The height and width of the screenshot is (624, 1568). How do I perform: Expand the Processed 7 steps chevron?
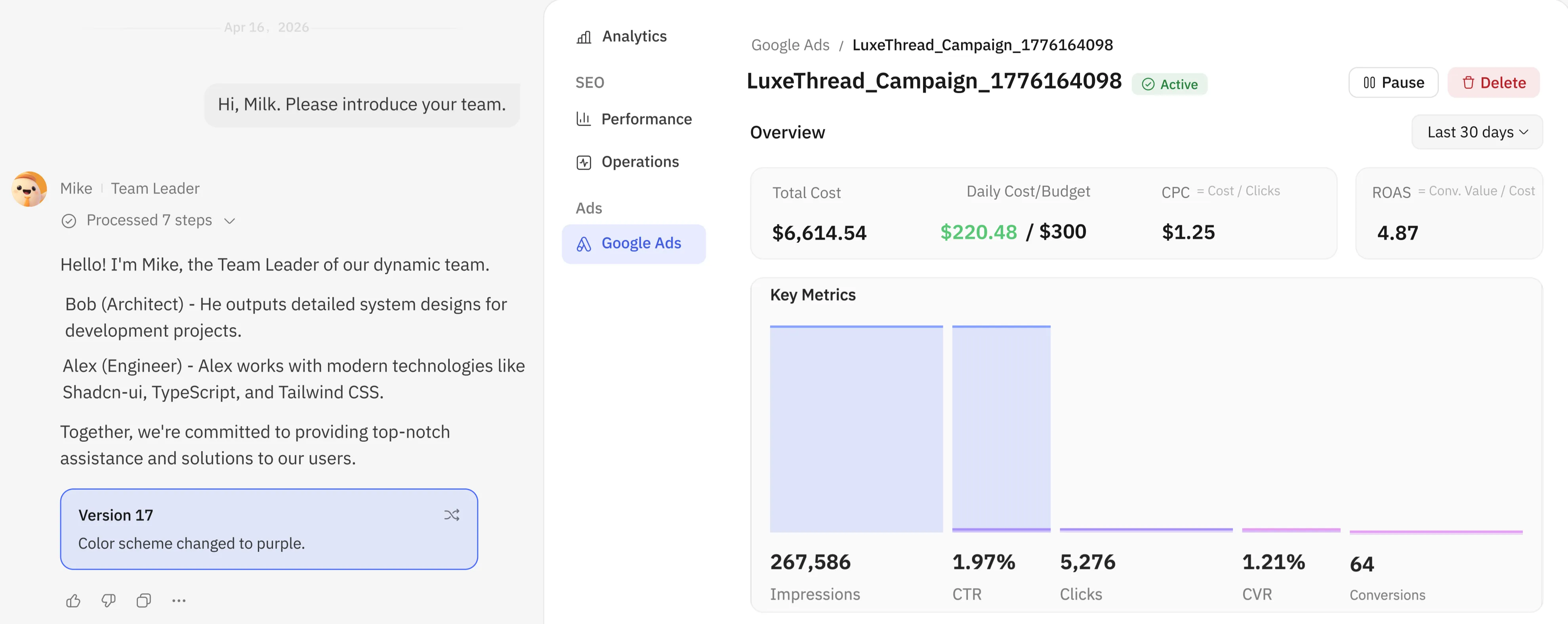tap(229, 221)
